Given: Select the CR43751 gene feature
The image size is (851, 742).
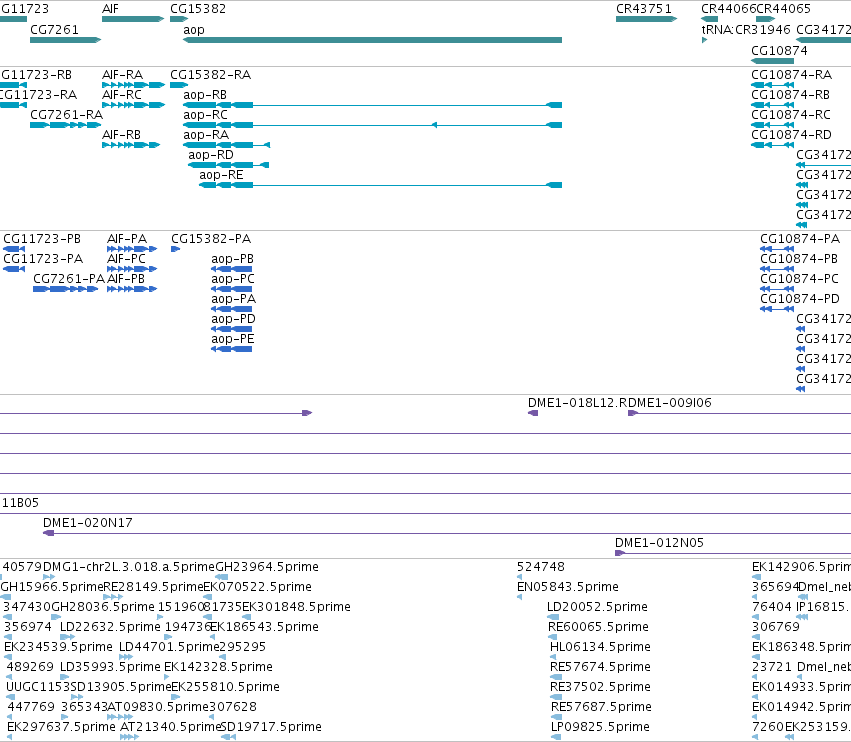Looking at the screenshot, I should pos(646,19).
